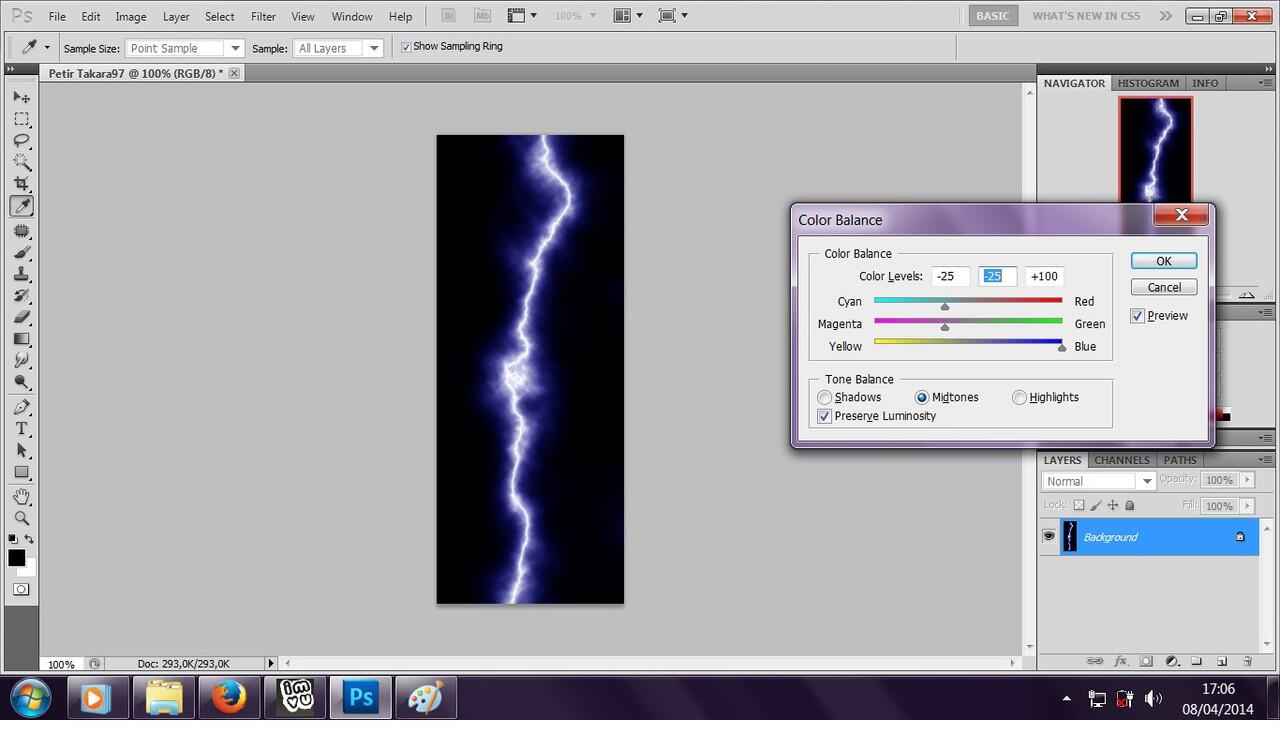Open the Fill slider arrow

(1246, 506)
